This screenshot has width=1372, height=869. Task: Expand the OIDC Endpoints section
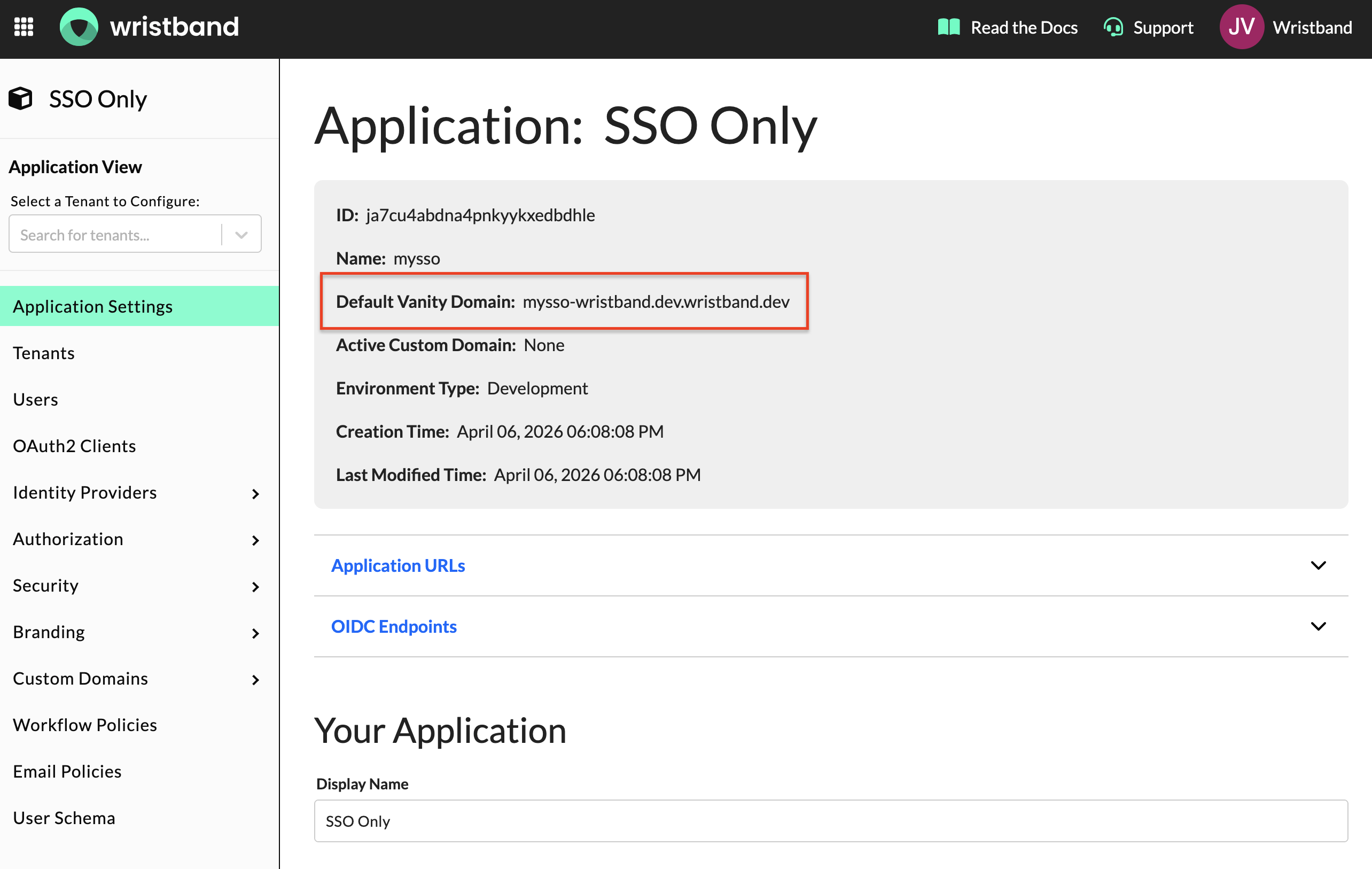(x=1318, y=626)
